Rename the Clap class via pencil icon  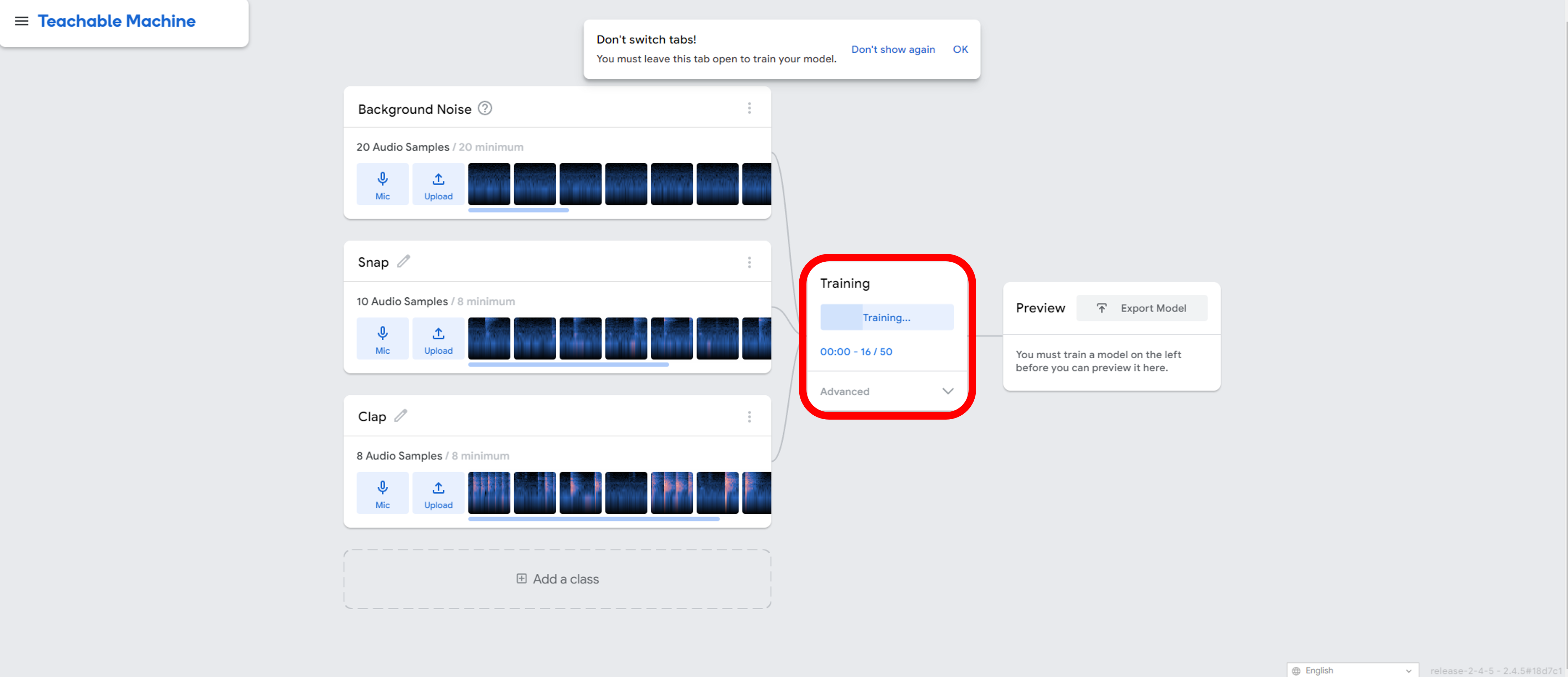[401, 416]
